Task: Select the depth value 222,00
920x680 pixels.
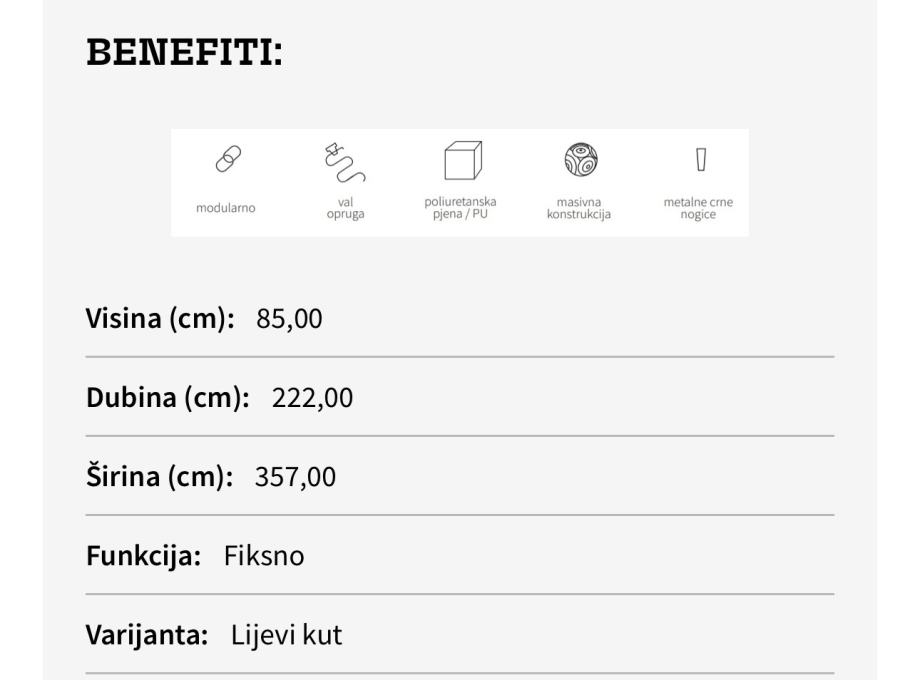Action: 312,399
